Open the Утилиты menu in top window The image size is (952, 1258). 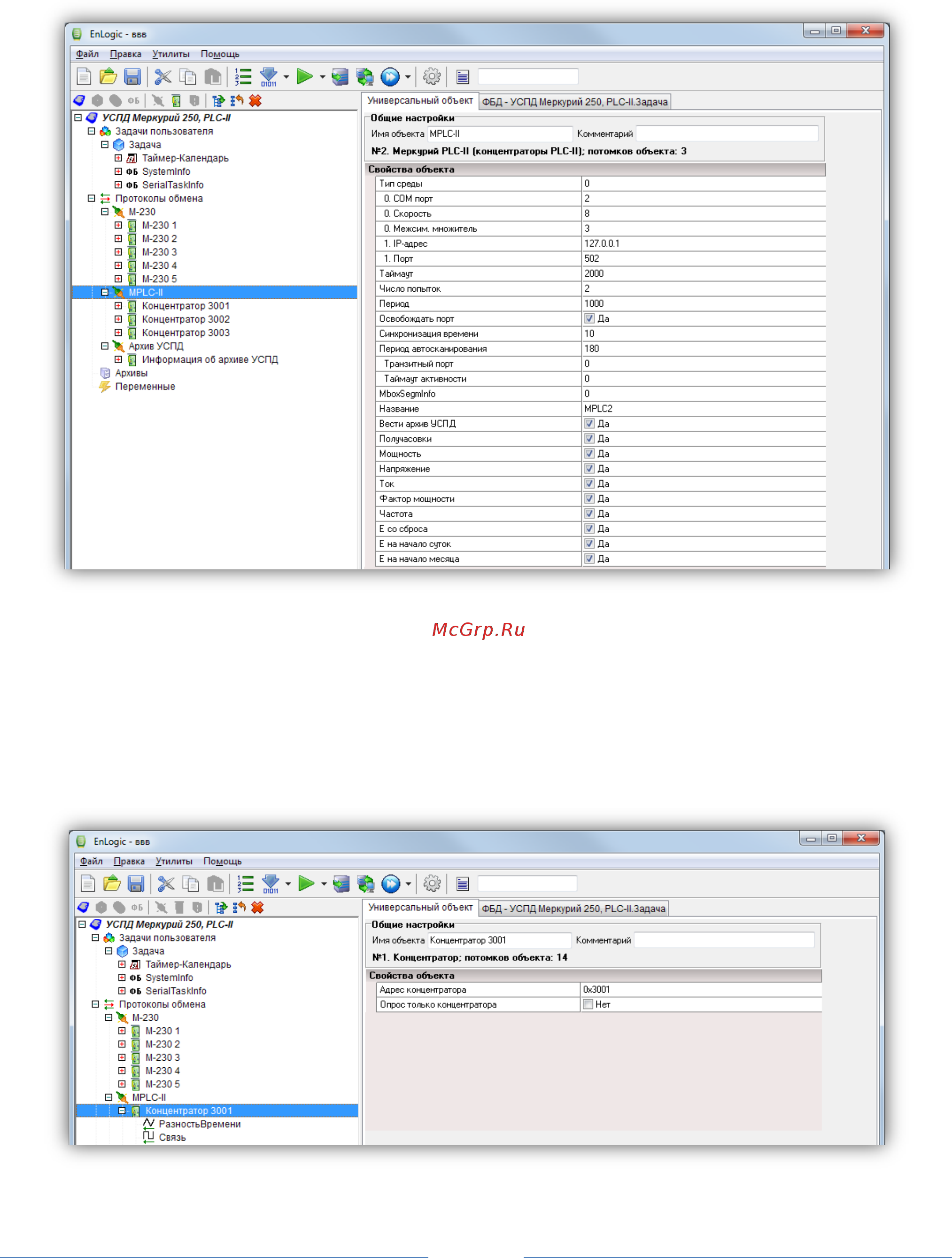click(170, 54)
